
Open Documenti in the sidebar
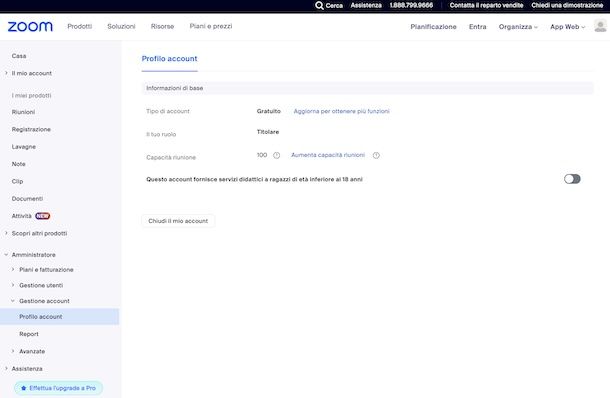click(x=27, y=198)
